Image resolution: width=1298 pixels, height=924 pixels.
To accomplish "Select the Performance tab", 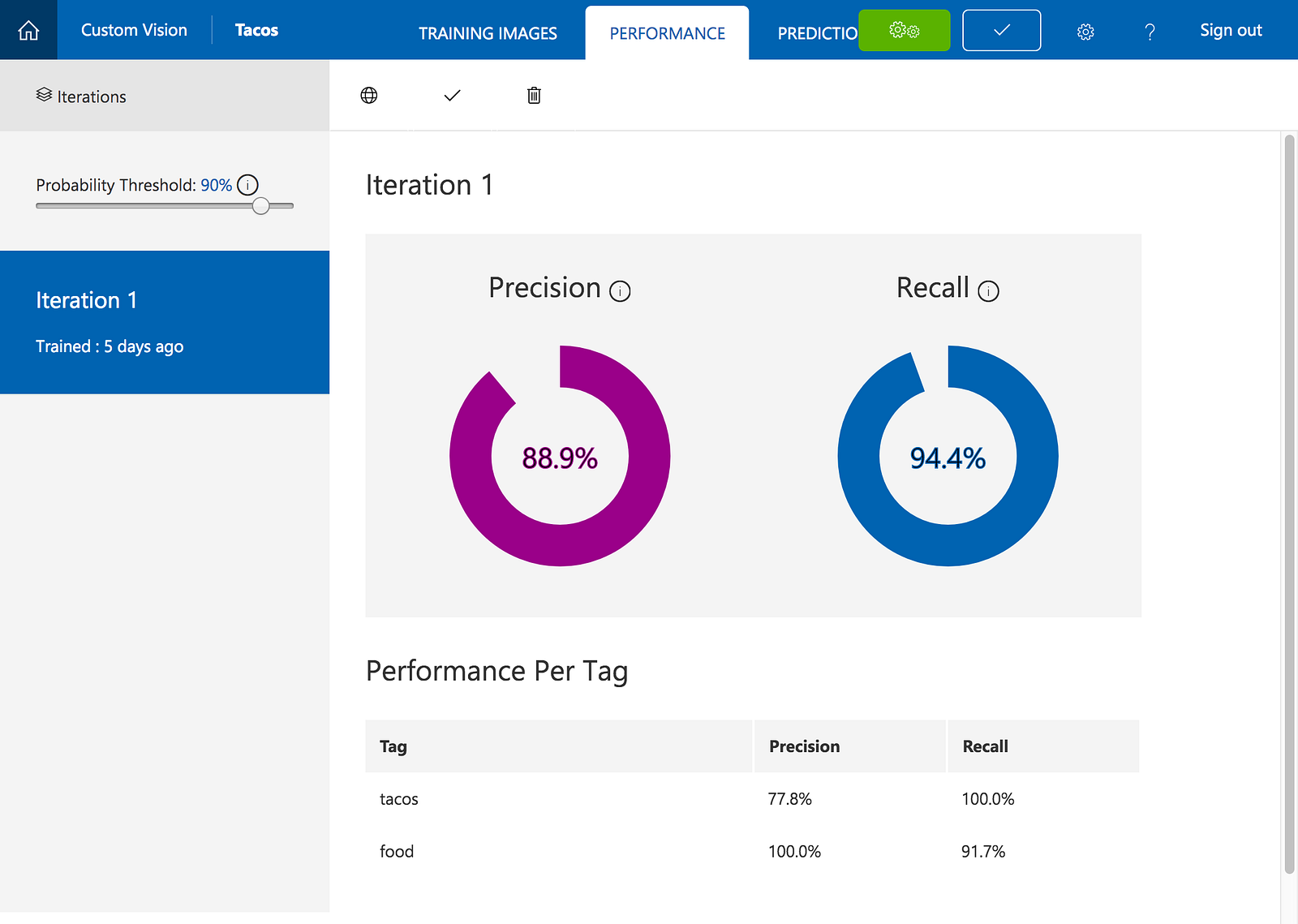I will tap(668, 33).
